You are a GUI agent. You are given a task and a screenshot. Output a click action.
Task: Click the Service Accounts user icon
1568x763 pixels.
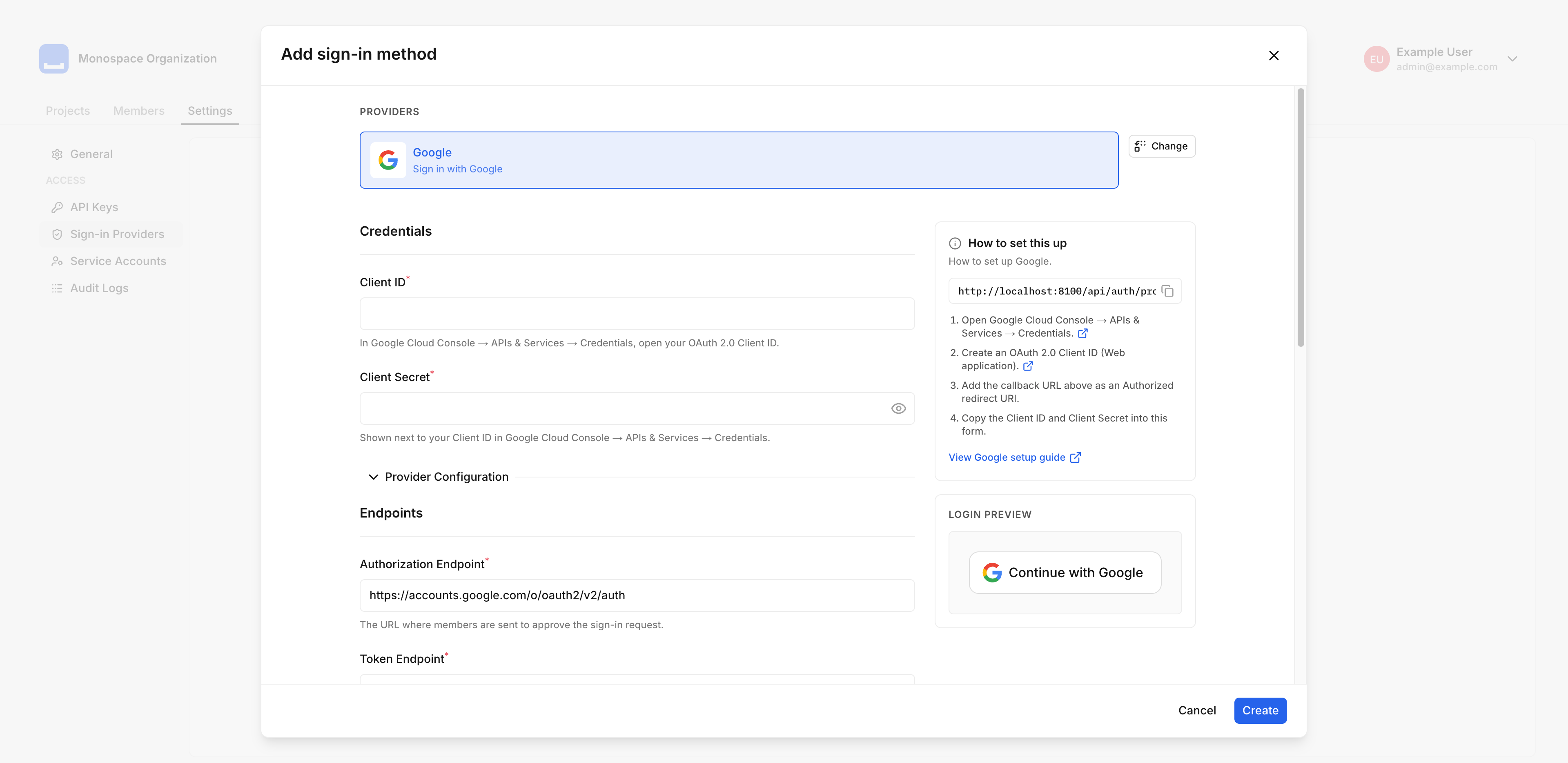coord(57,261)
